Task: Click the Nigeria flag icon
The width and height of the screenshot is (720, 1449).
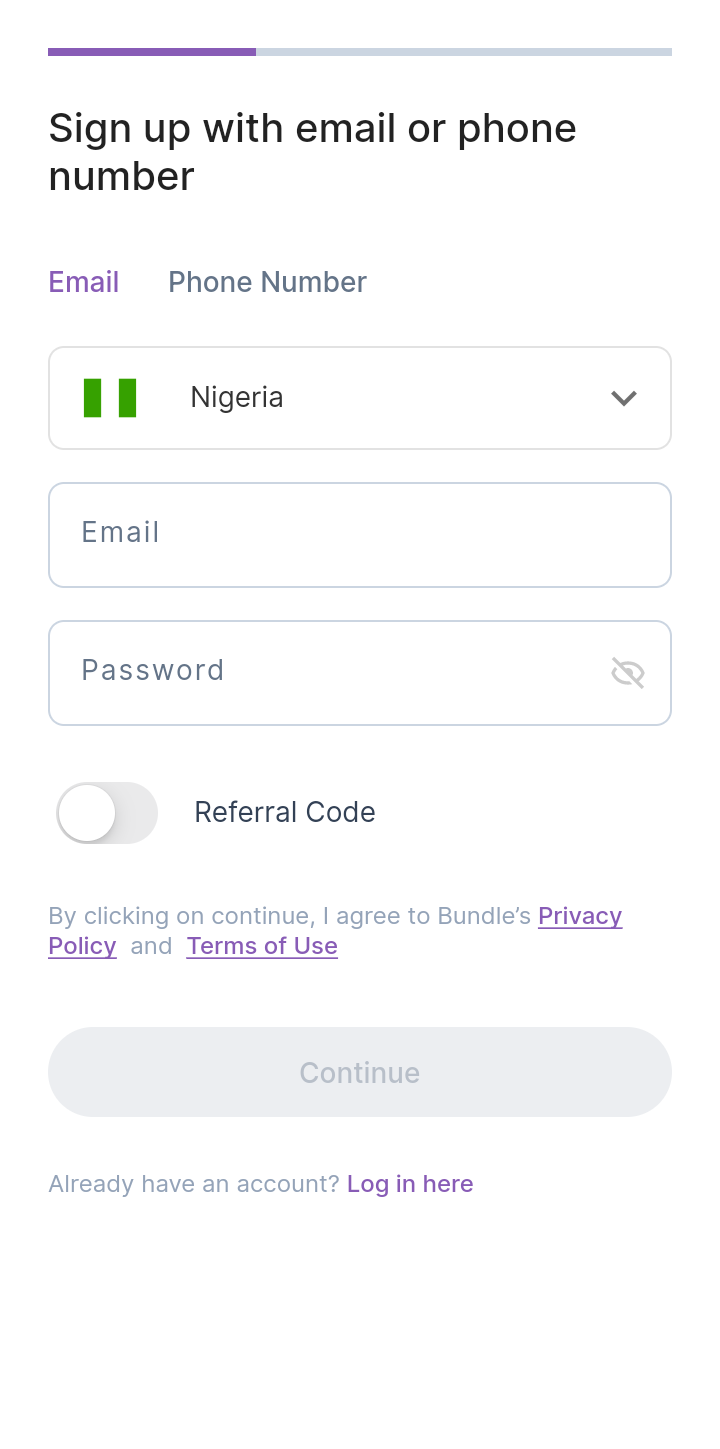Action: click(110, 398)
